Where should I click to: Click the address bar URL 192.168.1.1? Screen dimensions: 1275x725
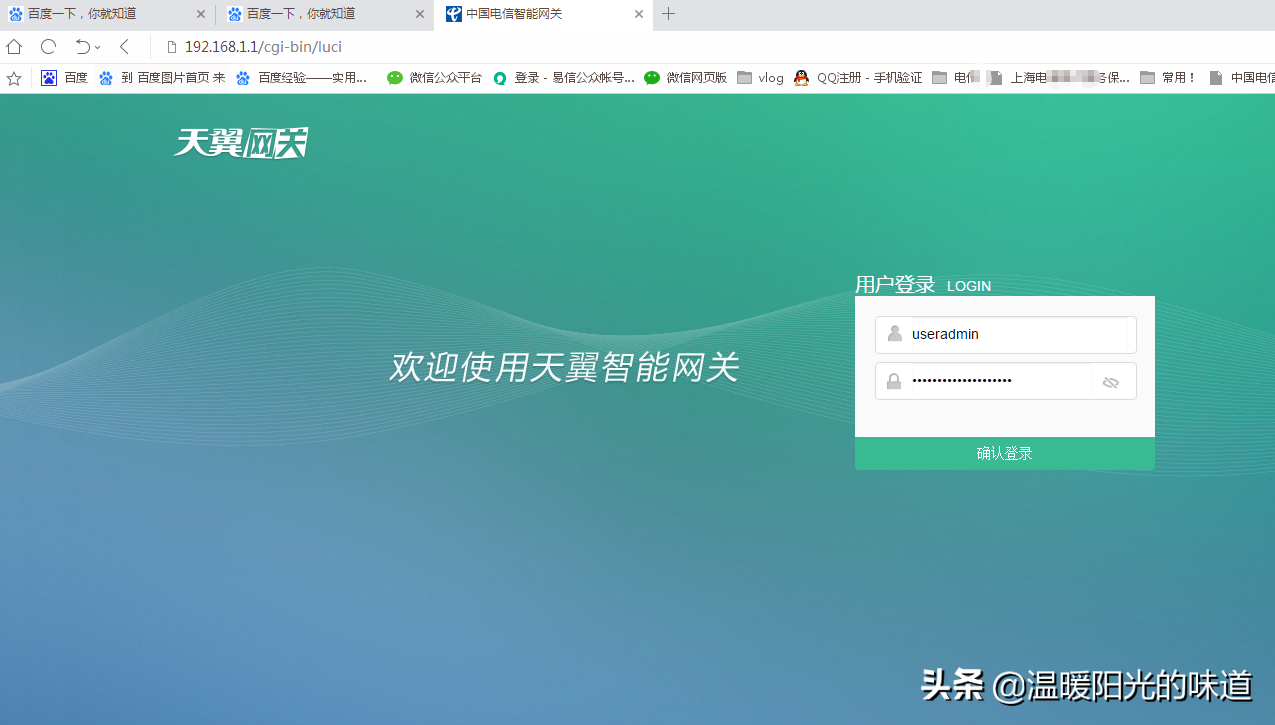pos(263,47)
